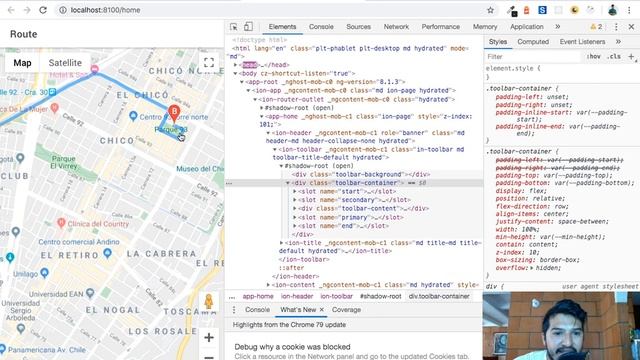Click the Centro Comercial Andino map pin
The image size is (640, 360).
107,254
